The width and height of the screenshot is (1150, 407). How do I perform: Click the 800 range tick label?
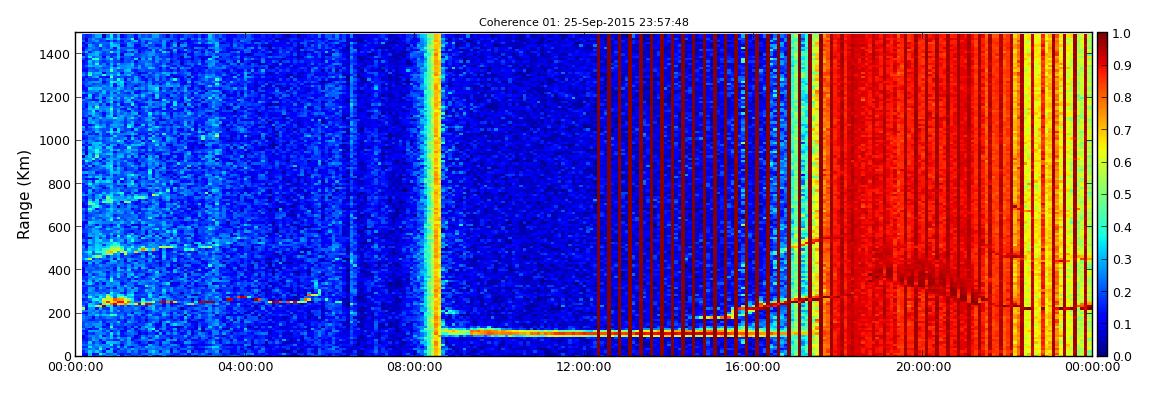(60, 184)
